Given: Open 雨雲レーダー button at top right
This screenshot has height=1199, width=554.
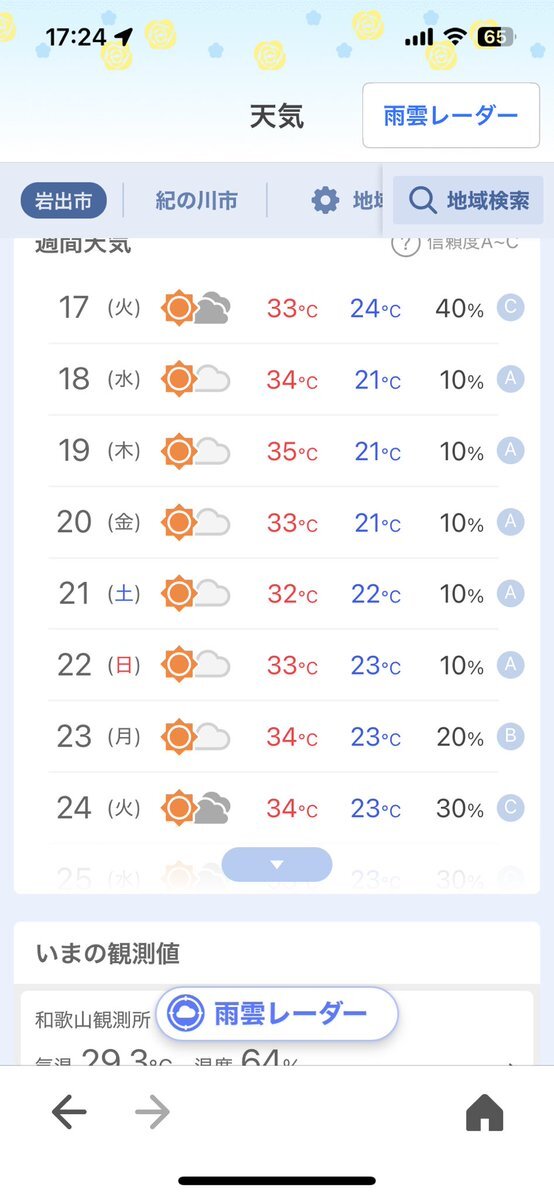Looking at the screenshot, I should coord(451,115).
